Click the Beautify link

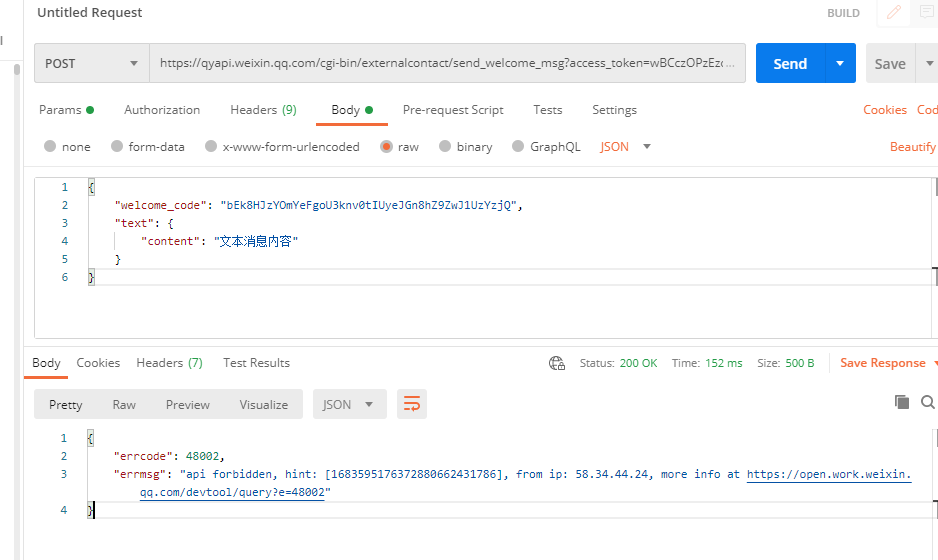(912, 147)
